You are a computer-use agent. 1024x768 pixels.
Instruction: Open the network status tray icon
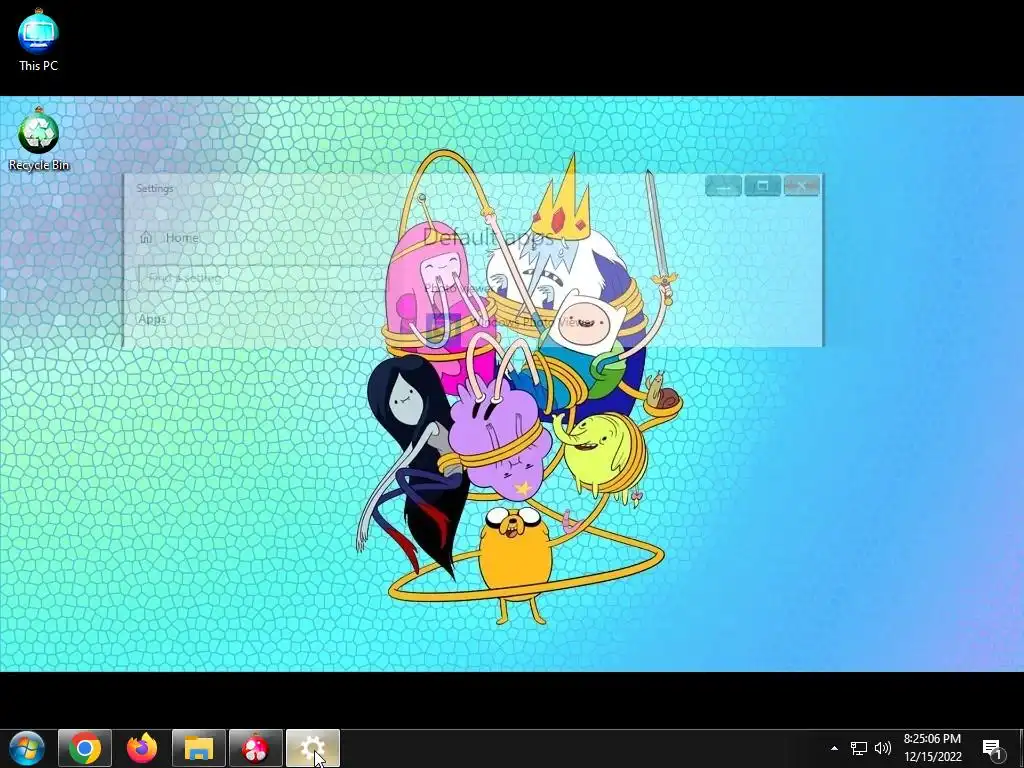point(858,748)
